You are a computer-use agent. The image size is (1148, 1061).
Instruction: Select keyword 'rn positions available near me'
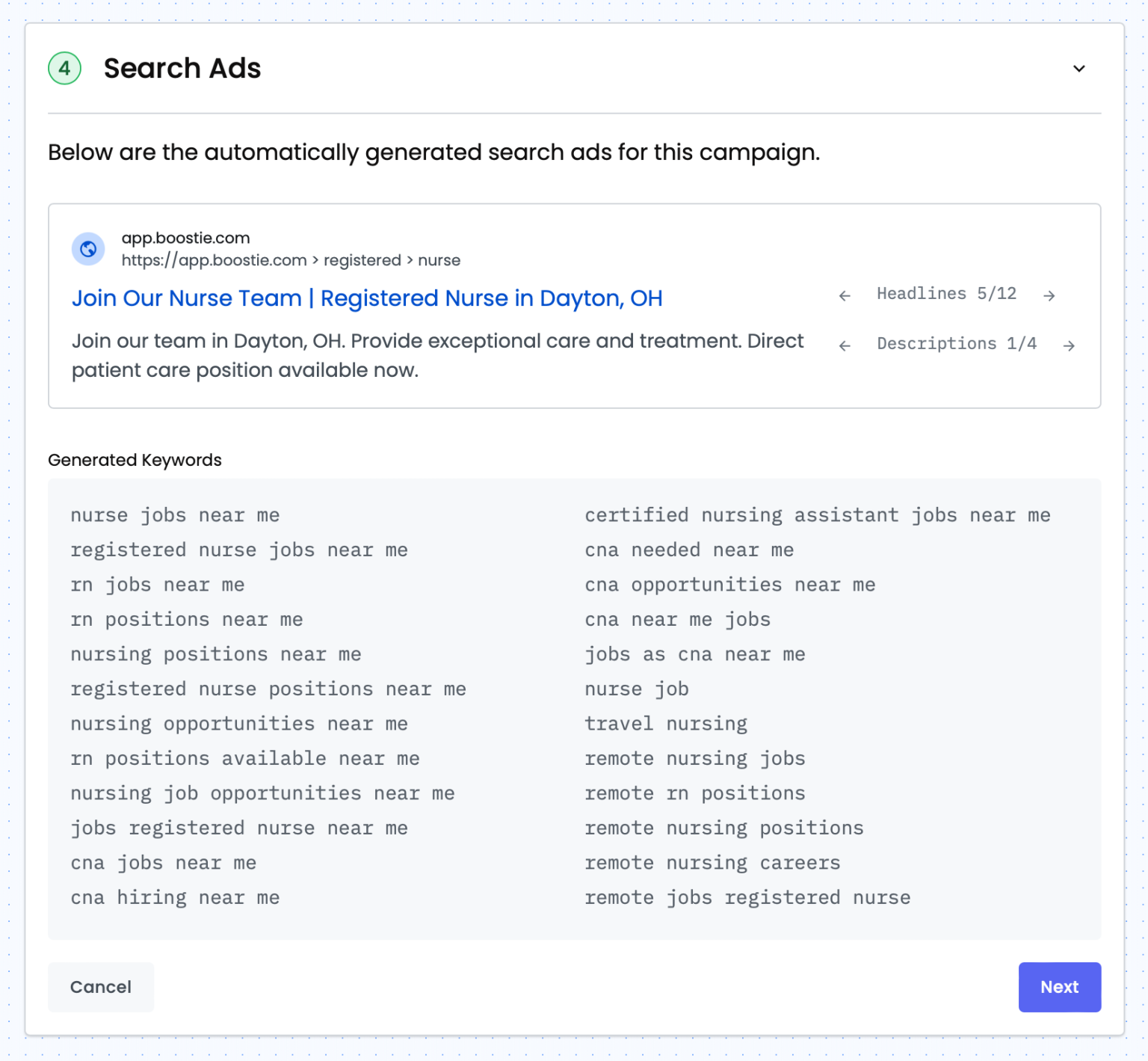tap(245, 759)
